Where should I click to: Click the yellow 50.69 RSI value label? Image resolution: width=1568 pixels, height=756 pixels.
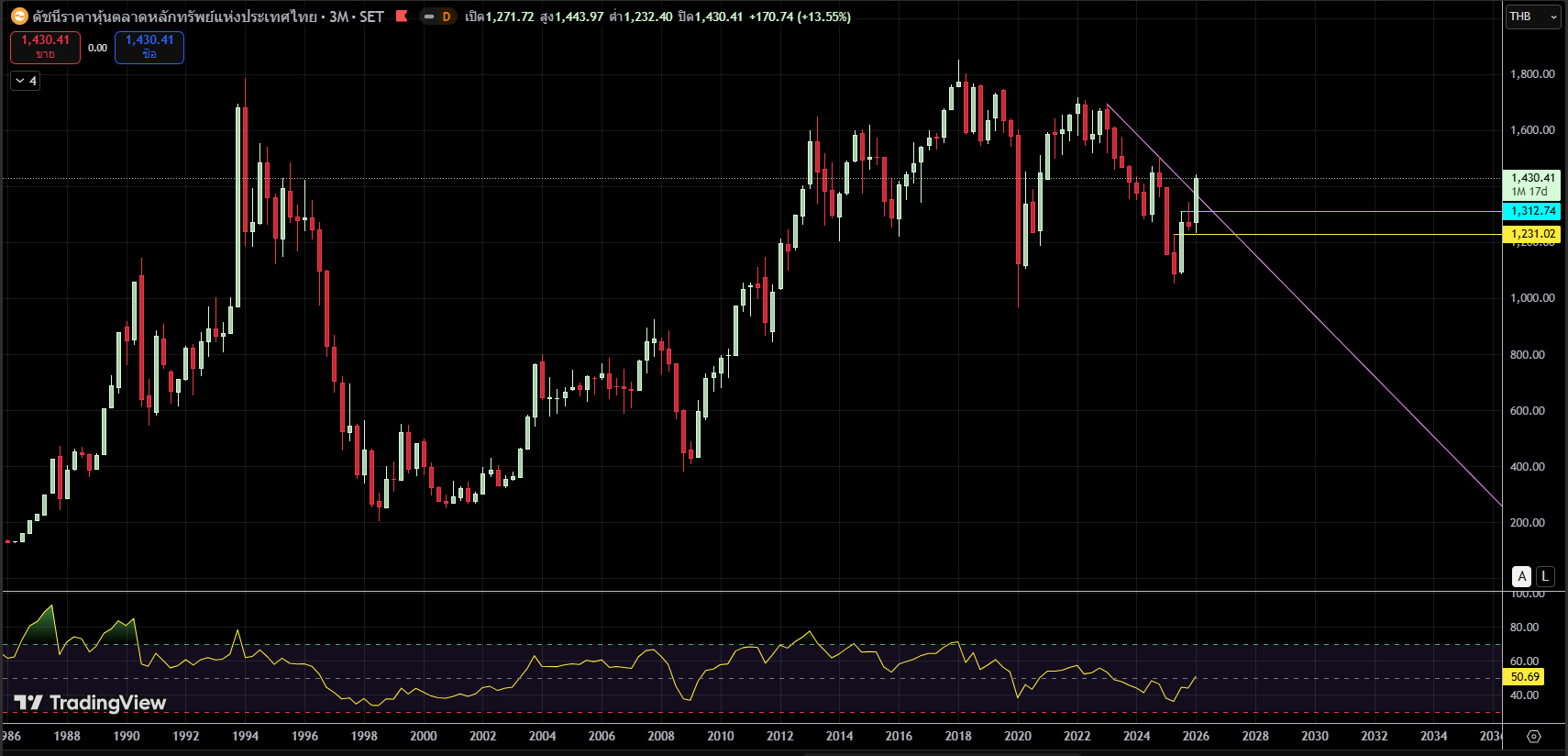tap(1525, 677)
